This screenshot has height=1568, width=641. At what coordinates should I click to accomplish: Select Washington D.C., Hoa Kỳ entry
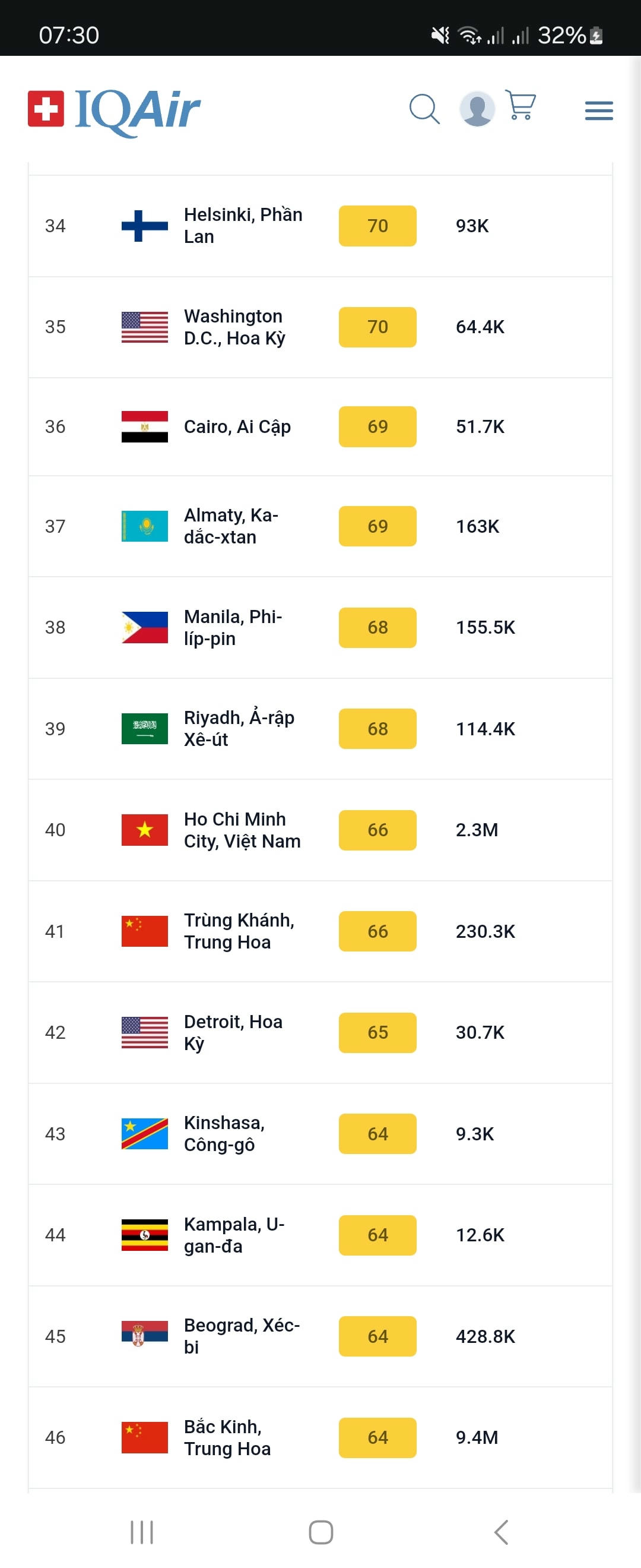tap(235, 327)
